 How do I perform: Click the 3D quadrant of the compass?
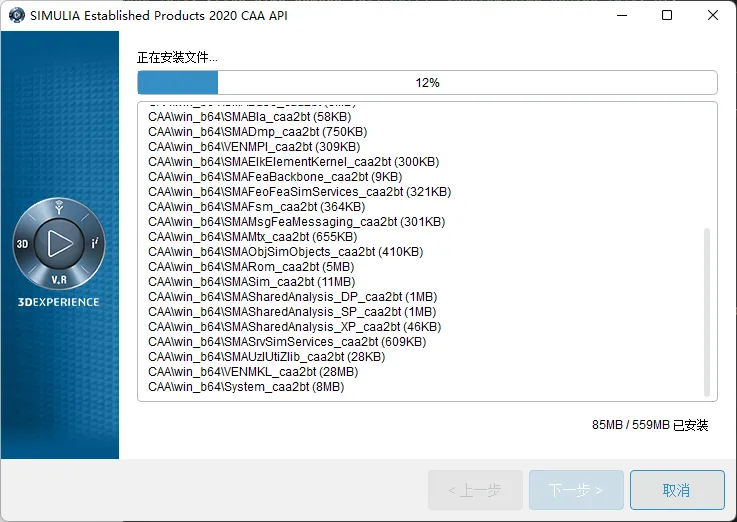(x=22, y=244)
